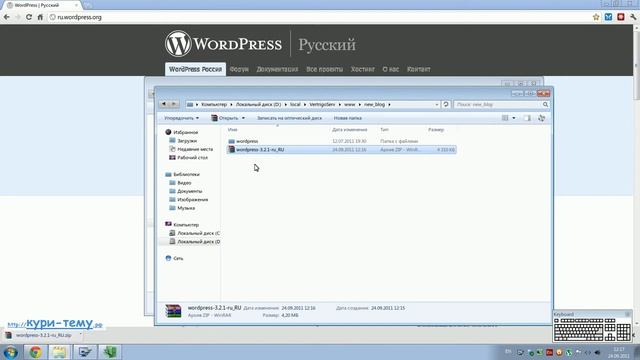
Task: Click the Открыть toolbar button
Action: 225,118
